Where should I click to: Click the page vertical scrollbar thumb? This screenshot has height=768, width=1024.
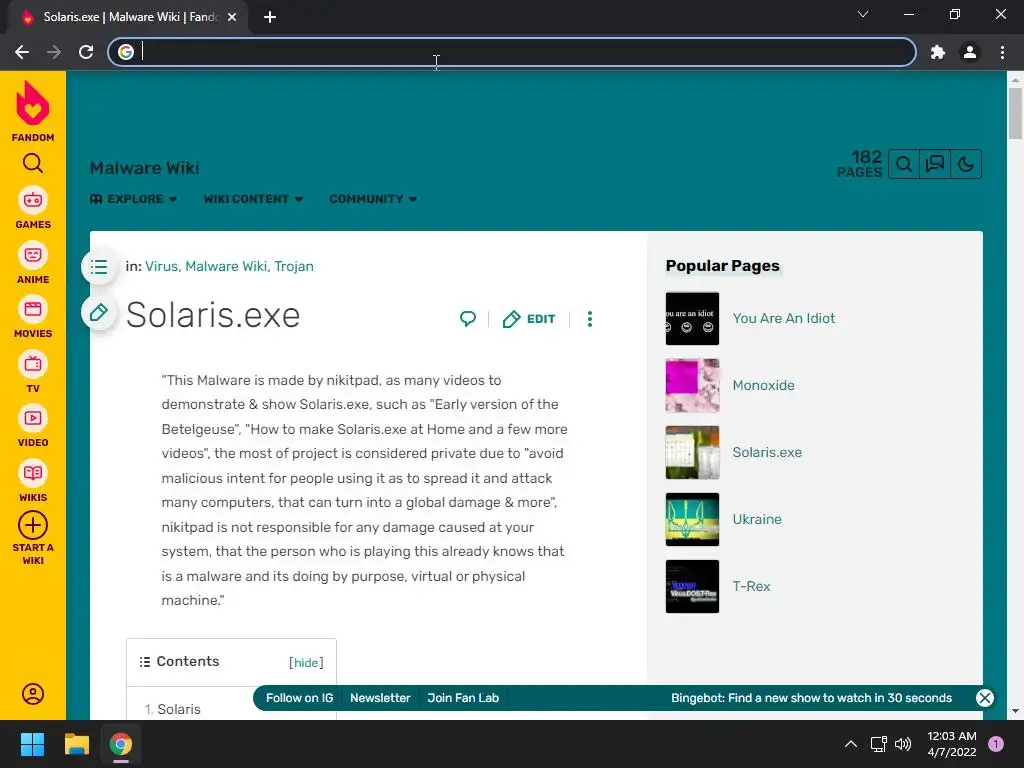tap(1015, 113)
